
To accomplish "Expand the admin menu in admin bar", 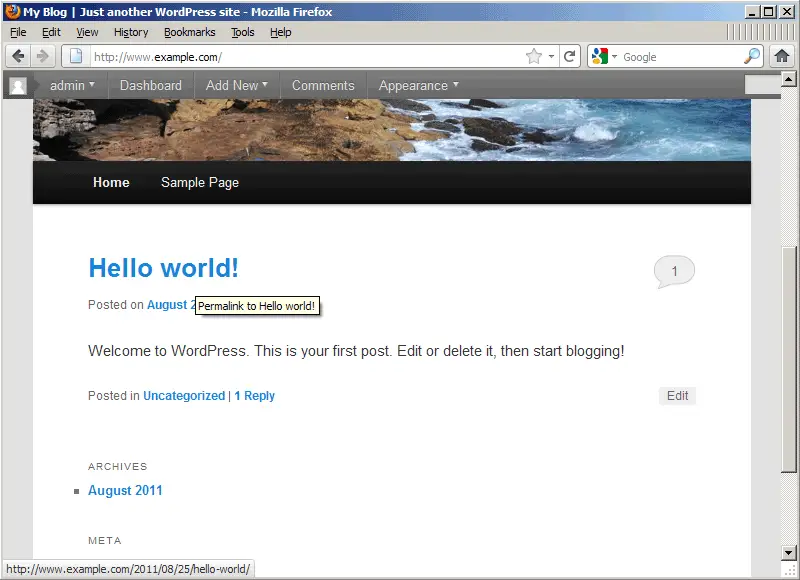I will (x=72, y=85).
